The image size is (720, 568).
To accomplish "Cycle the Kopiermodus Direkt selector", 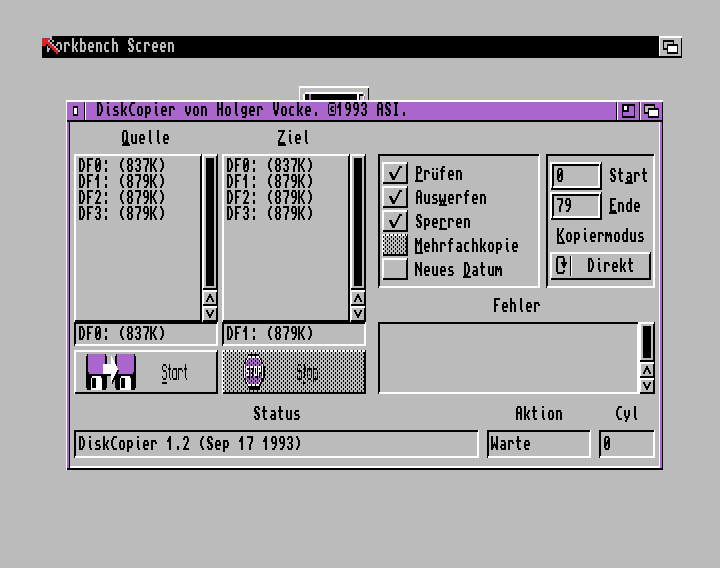I will pos(600,266).
